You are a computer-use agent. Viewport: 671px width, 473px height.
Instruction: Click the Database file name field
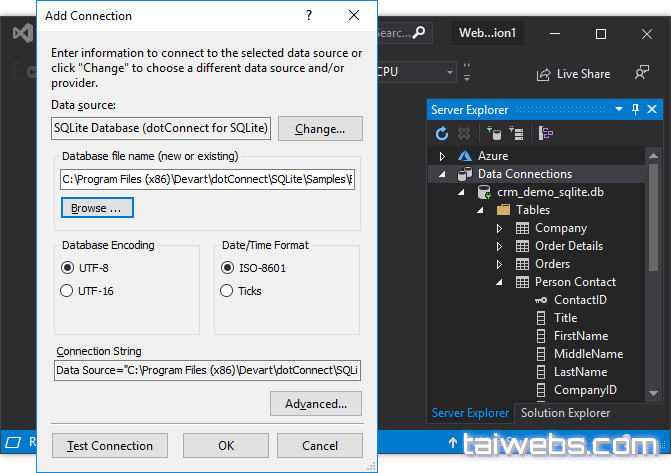click(x=207, y=180)
